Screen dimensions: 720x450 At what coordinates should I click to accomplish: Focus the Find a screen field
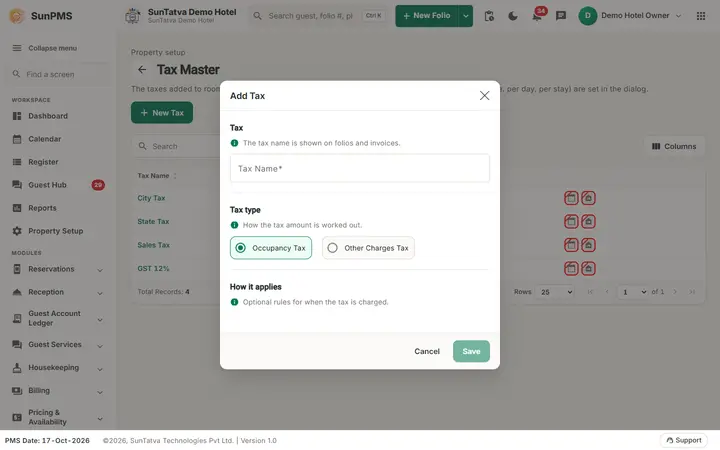57,74
